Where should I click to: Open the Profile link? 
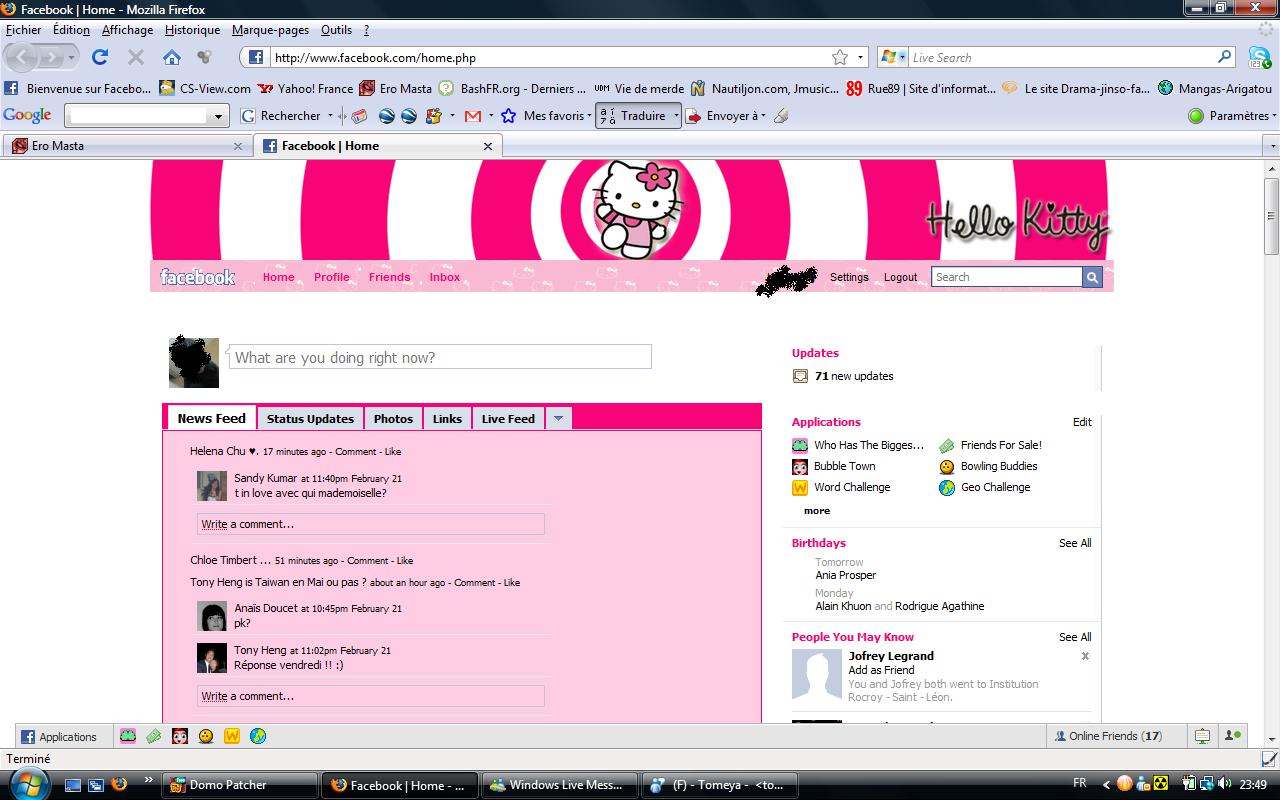point(331,277)
